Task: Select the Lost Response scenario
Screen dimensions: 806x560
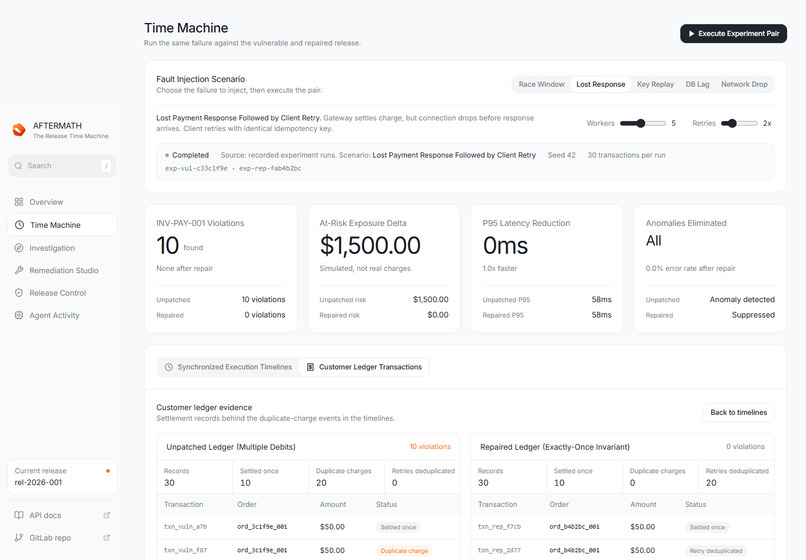Action: (600, 84)
